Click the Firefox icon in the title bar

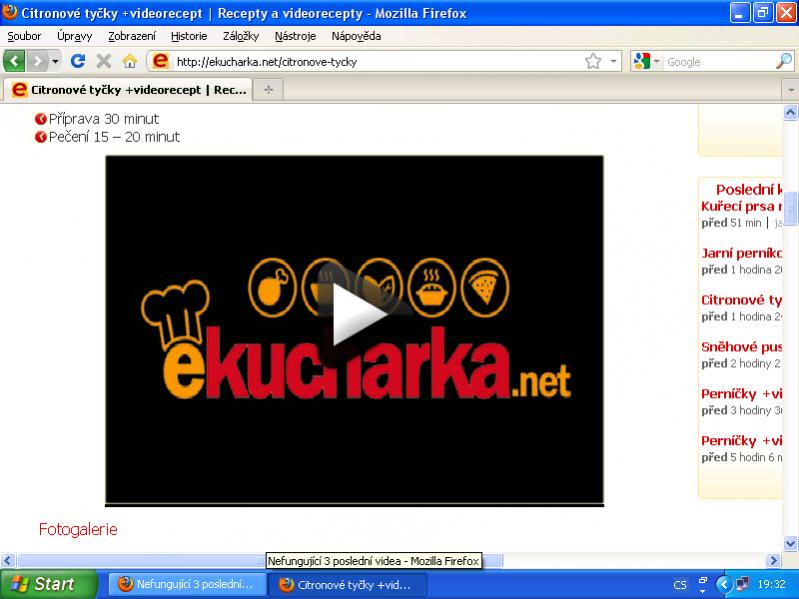coord(10,13)
